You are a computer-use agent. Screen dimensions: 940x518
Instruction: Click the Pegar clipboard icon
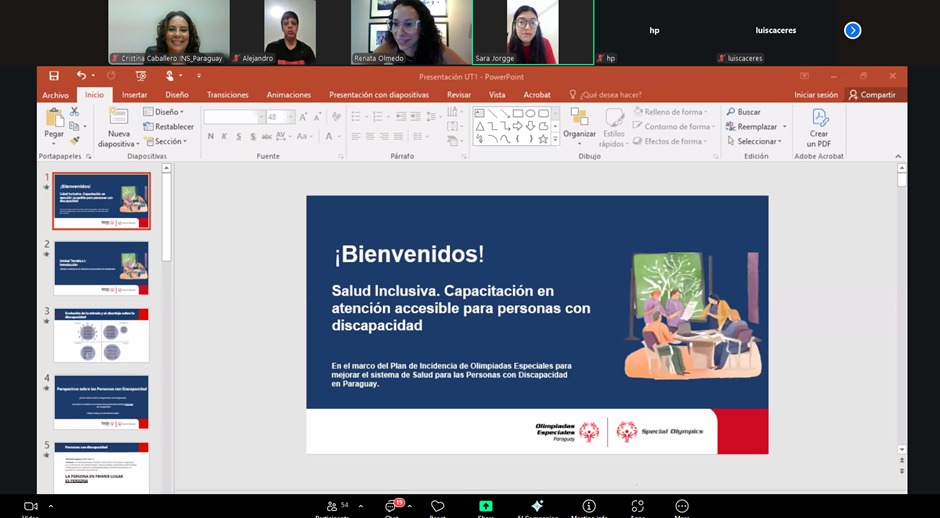pos(54,117)
